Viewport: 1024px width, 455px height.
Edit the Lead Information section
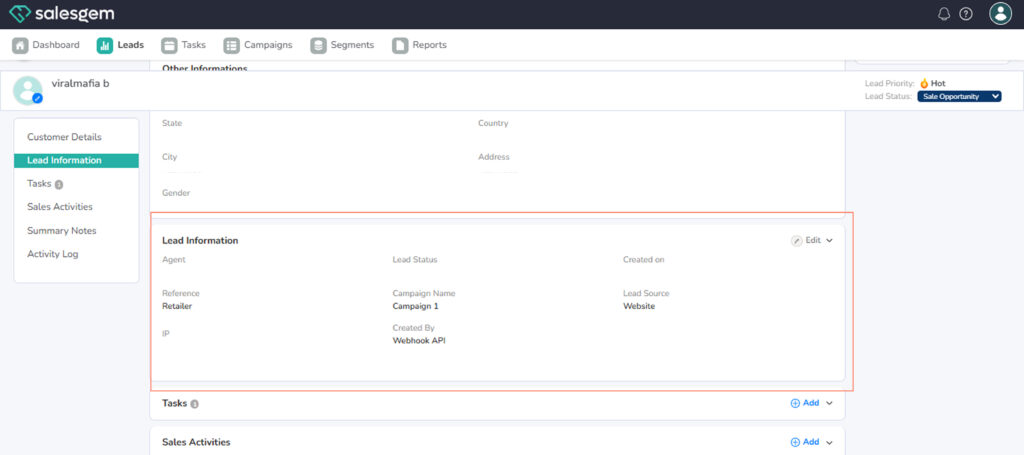(x=806, y=241)
